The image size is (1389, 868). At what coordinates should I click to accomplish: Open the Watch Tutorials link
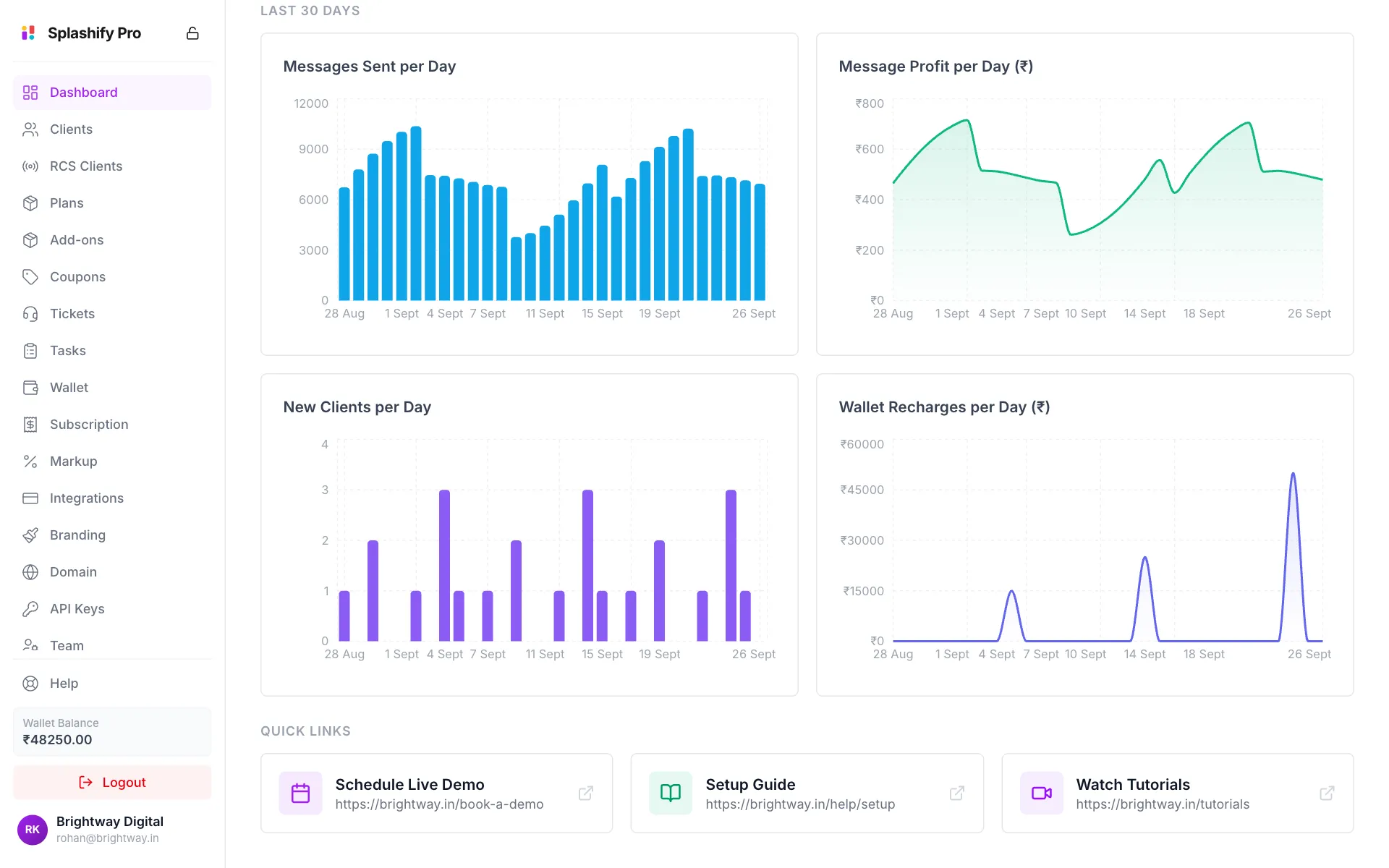click(x=1178, y=793)
